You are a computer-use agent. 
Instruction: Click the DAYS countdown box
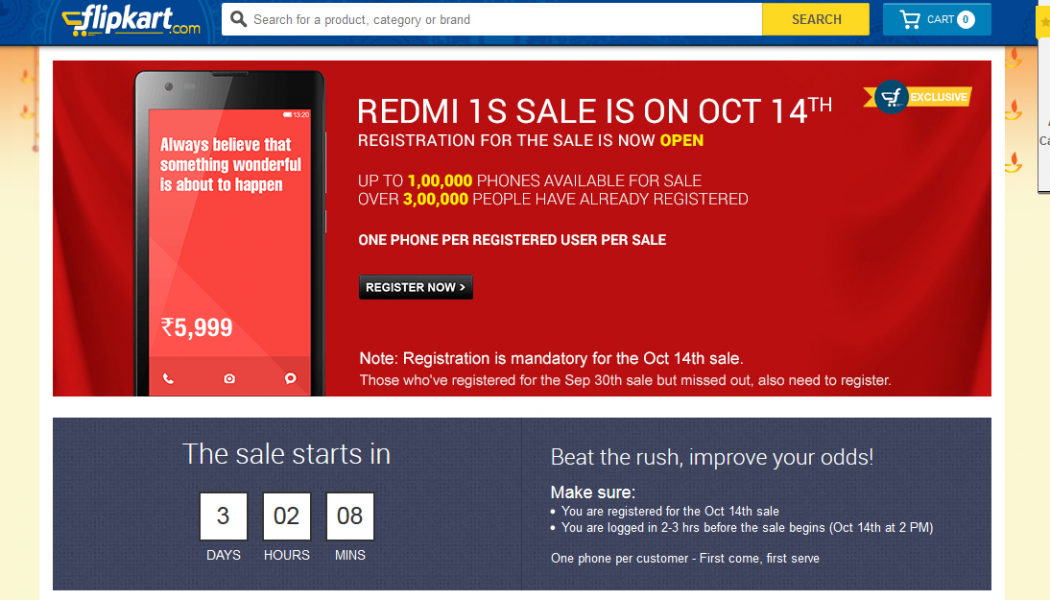point(223,516)
